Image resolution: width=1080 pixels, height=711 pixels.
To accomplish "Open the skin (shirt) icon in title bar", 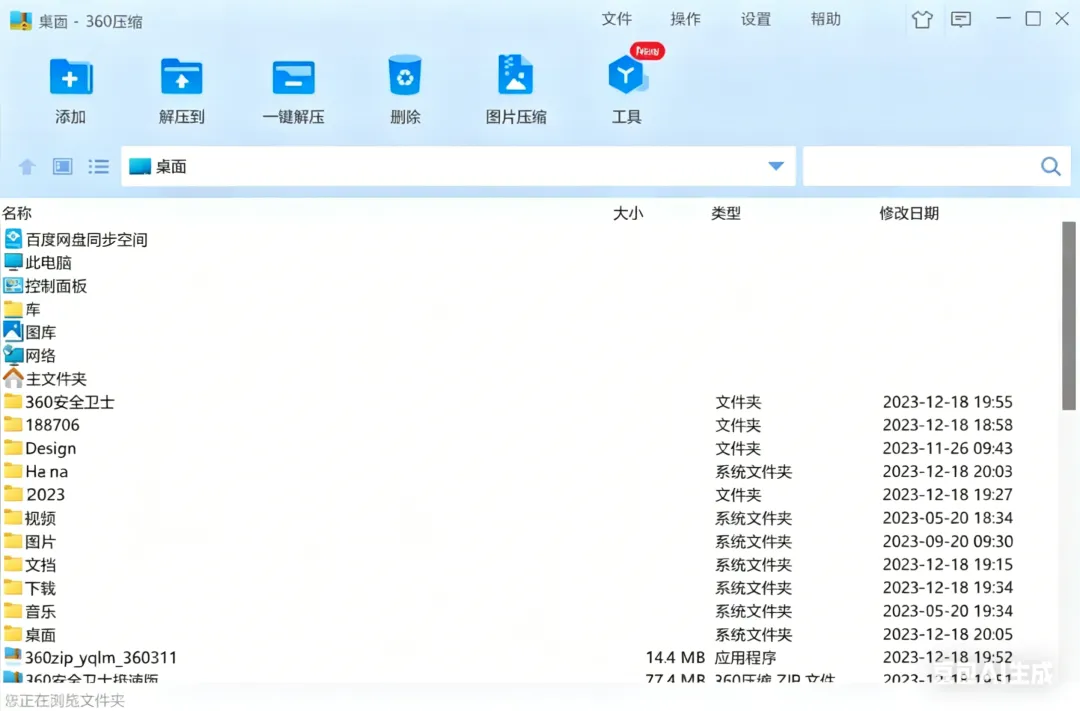I will [x=922, y=19].
